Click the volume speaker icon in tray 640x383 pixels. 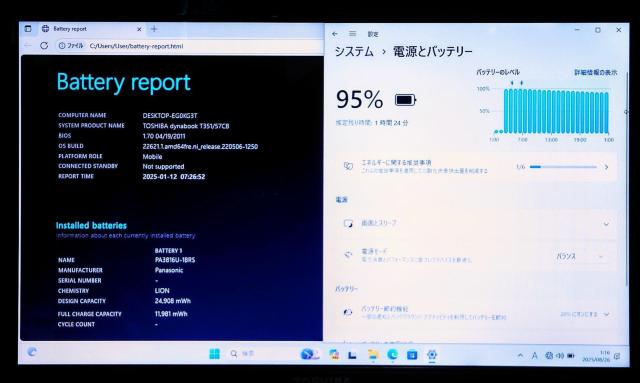click(560, 356)
